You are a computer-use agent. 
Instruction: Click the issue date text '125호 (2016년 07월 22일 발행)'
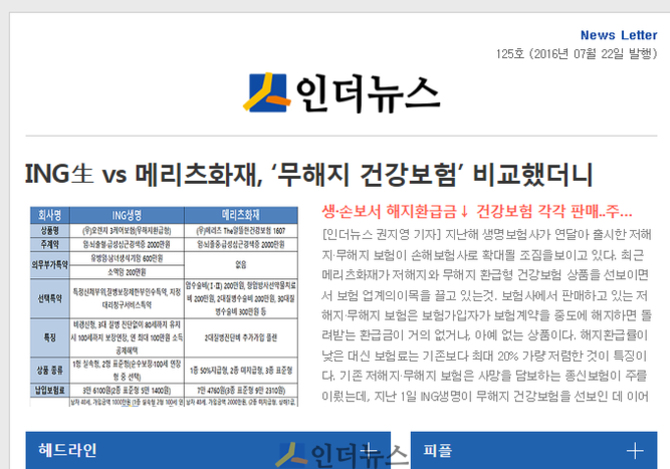coord(576,54)
